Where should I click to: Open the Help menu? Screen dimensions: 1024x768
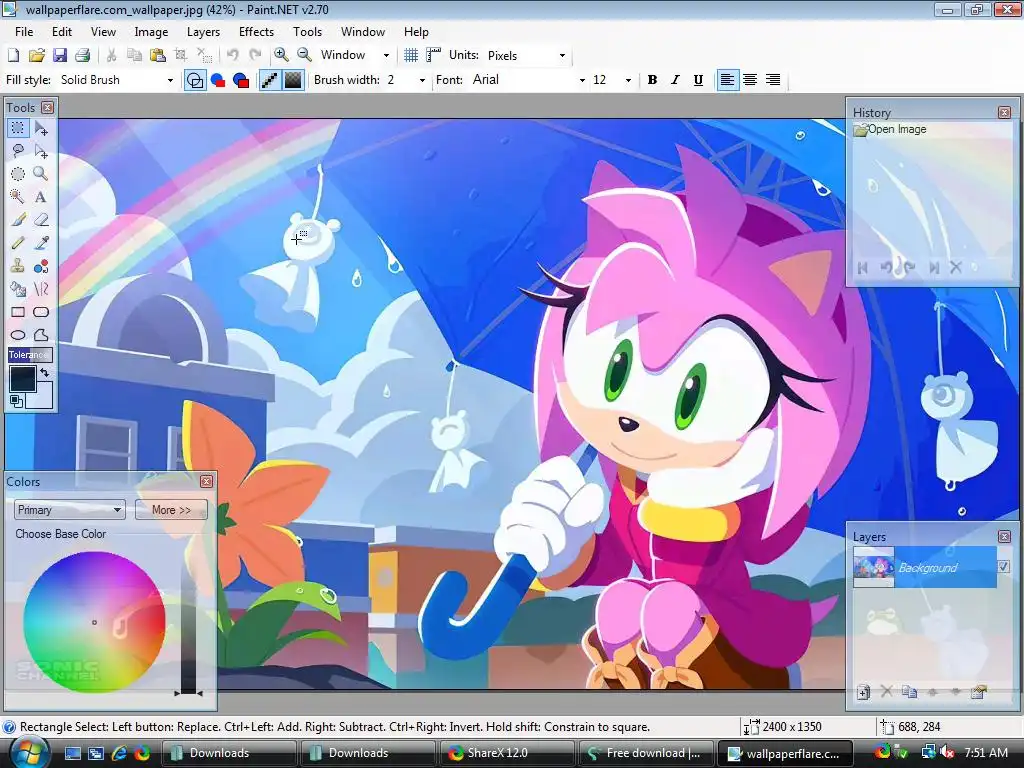[x=416, y=31]
